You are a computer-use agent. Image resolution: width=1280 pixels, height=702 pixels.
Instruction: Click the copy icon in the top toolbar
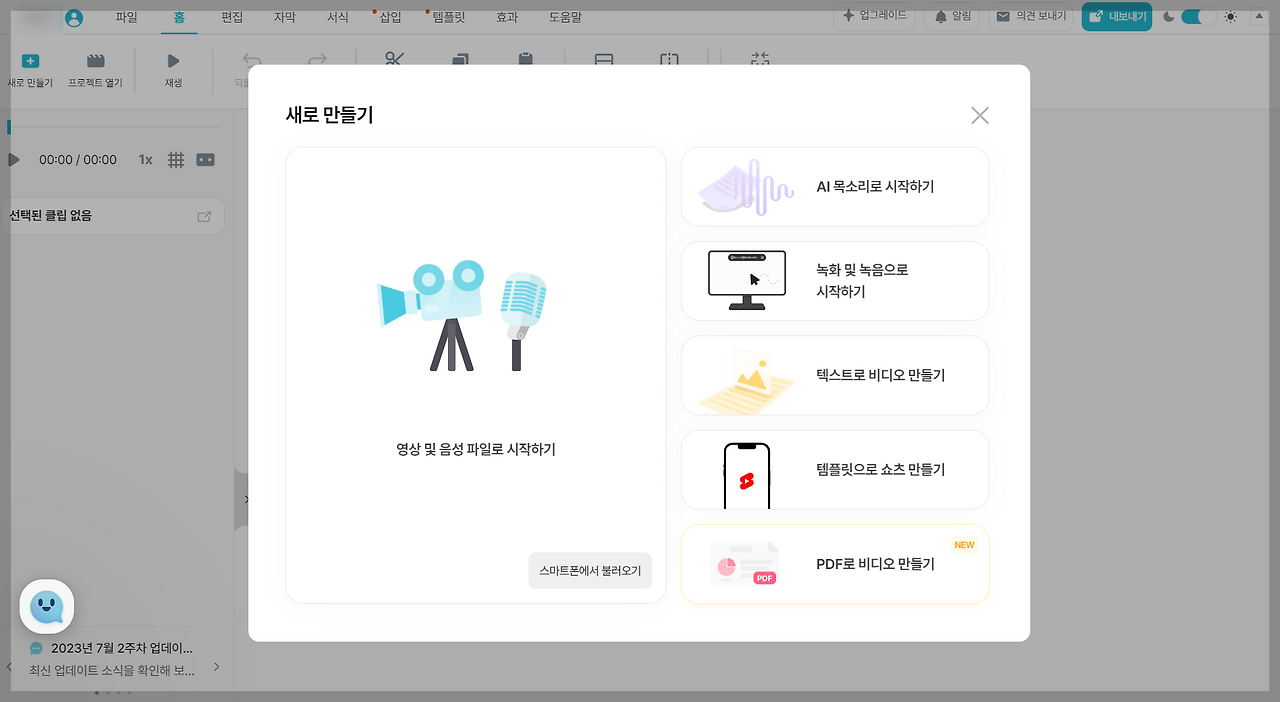(x=459, y=60)
